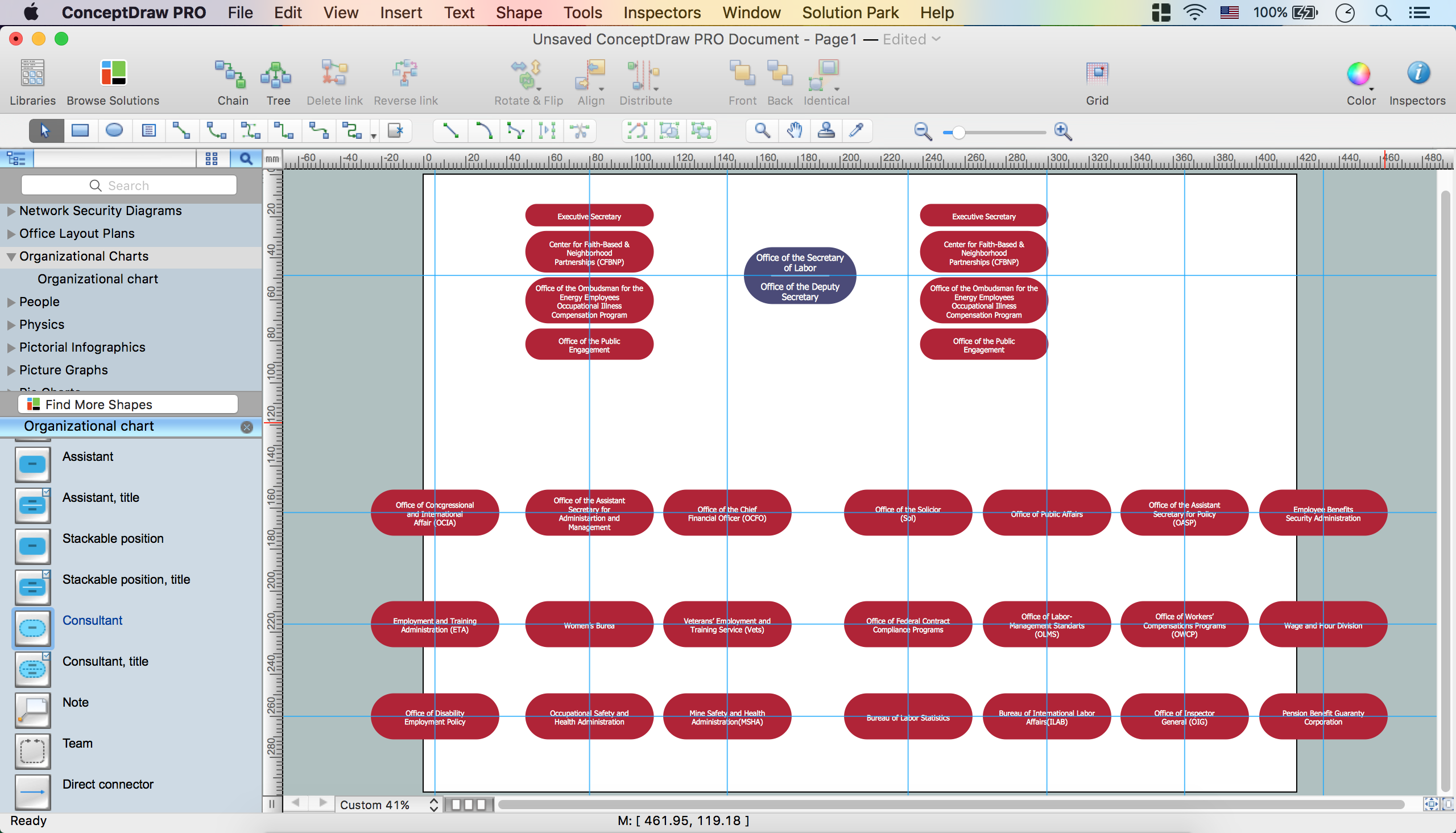Click the library Search input field
This screenshot has height=833, width=1456.
point(129,185)
